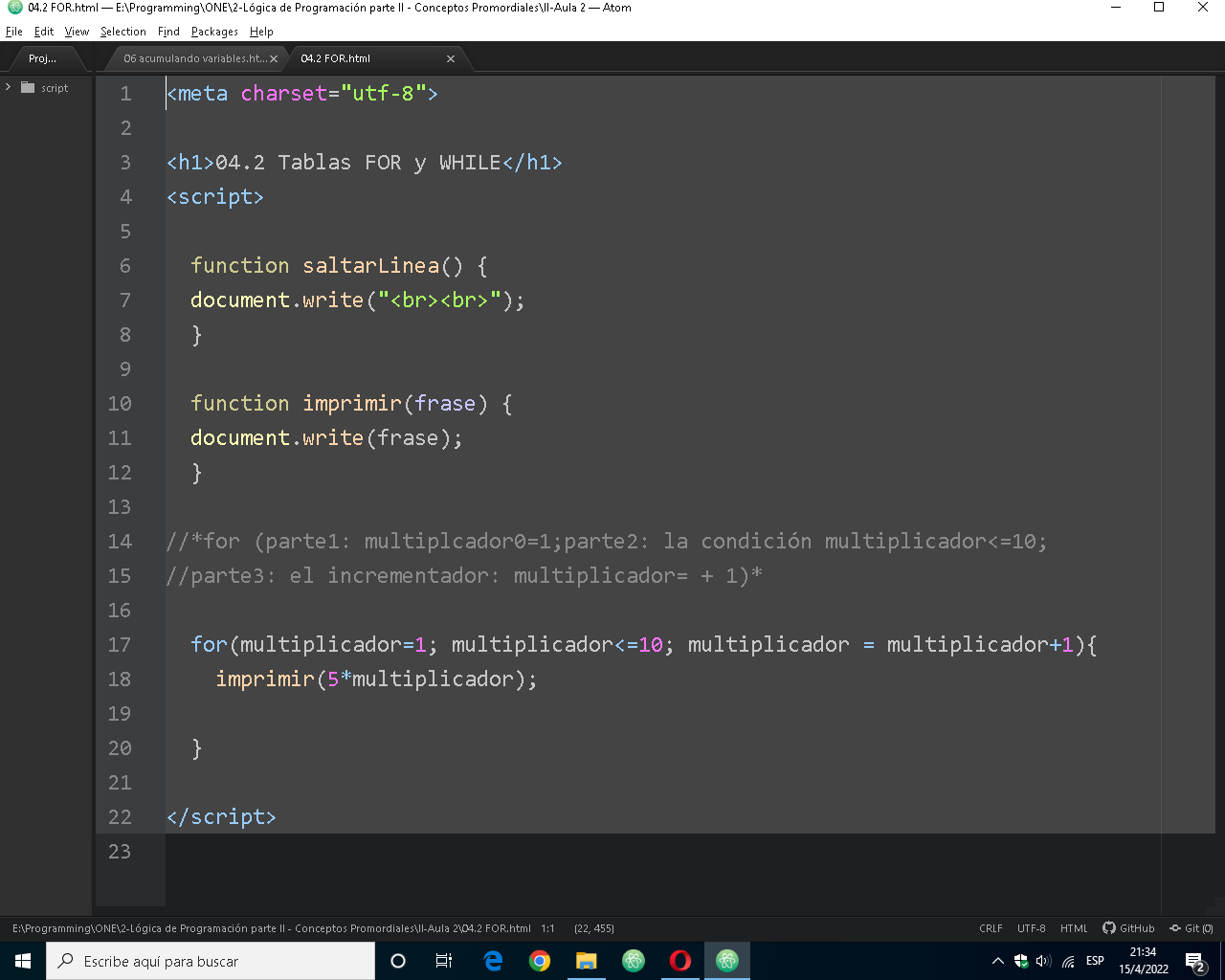Viewport: 1225px width, 980px height.
Task: Open GitHub panel from status bar
Action: (x=1128, y=928)
